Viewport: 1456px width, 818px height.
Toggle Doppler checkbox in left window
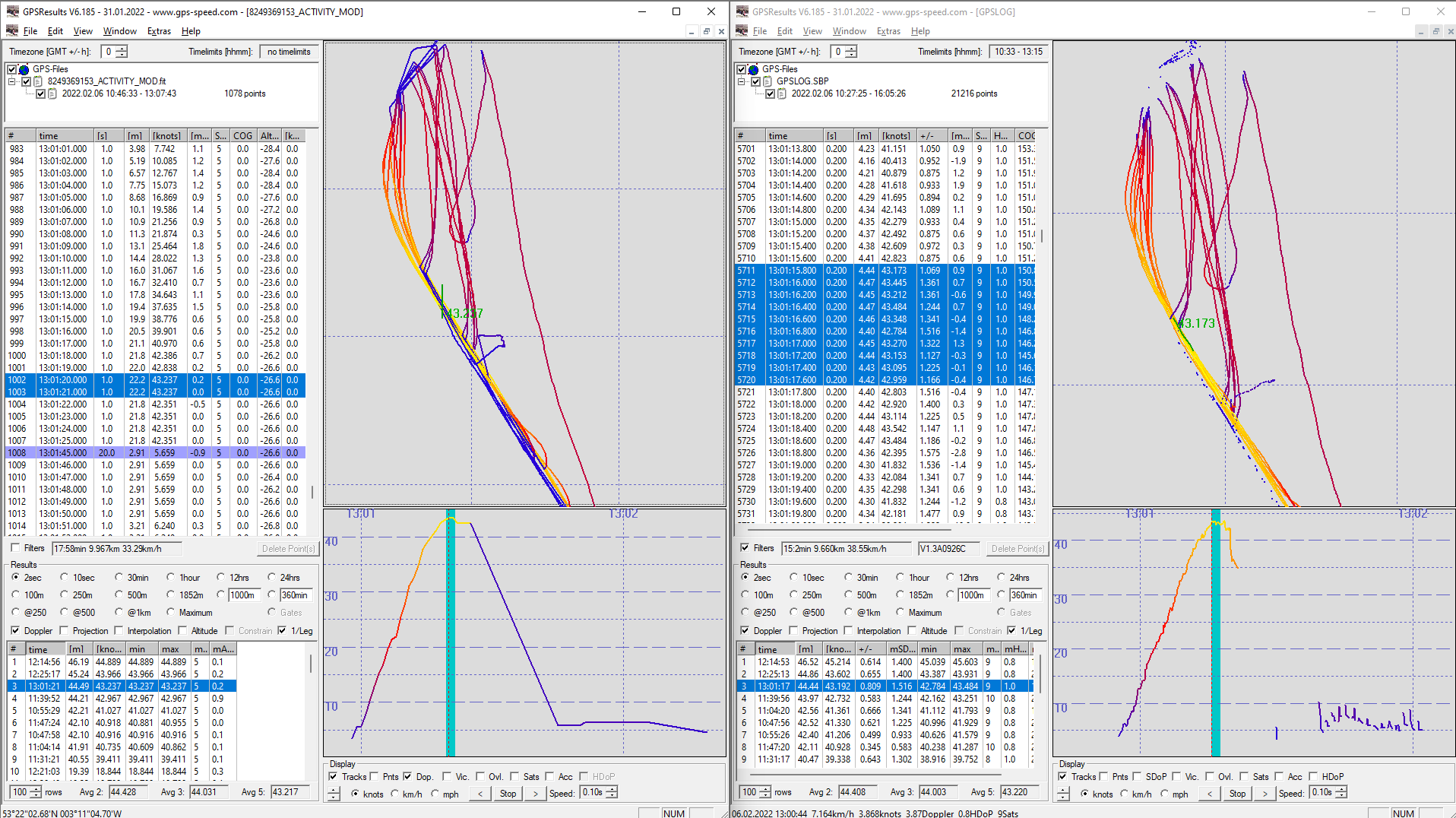[15, 630]
